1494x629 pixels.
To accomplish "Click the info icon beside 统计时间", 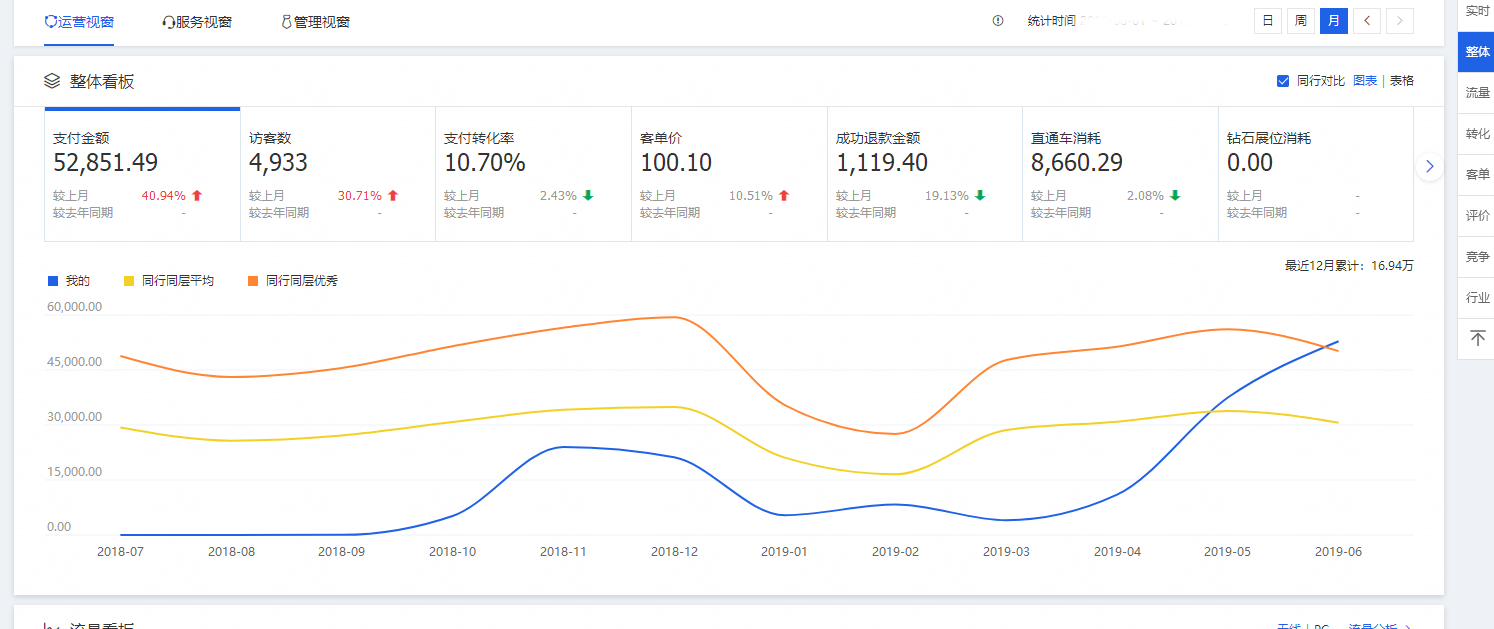I will click(x=997, y=21).
